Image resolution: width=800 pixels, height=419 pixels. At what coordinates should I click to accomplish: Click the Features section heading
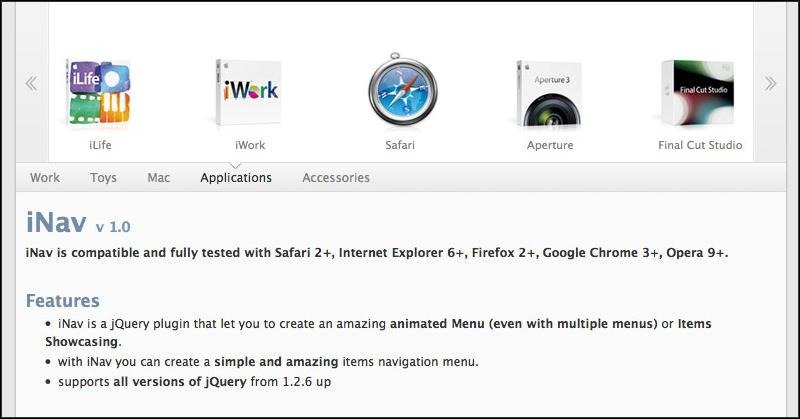click(x=63, y=301)
